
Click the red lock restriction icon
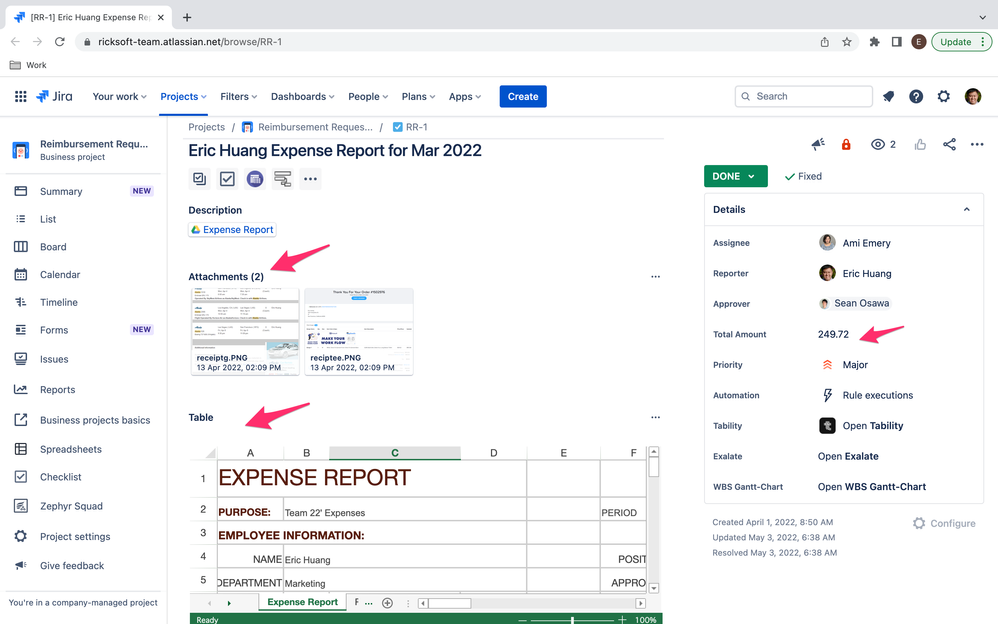click(x=846, y=145)
